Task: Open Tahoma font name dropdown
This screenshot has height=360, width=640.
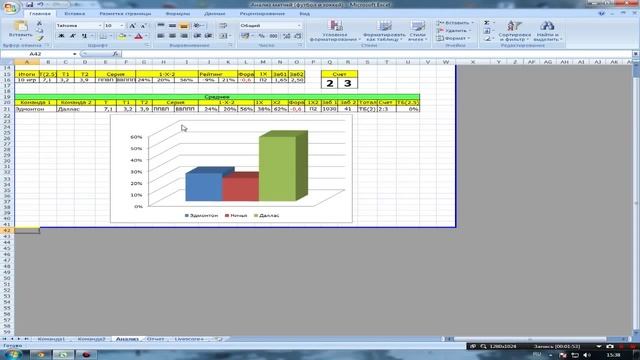Action: pyautogui.click(x=100, y=26)
